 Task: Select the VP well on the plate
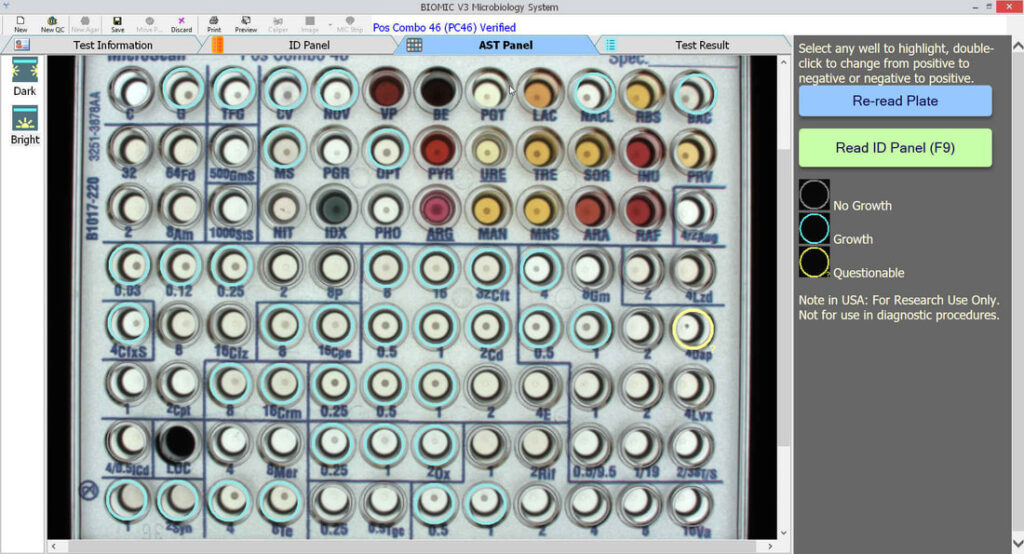point(388,90)
